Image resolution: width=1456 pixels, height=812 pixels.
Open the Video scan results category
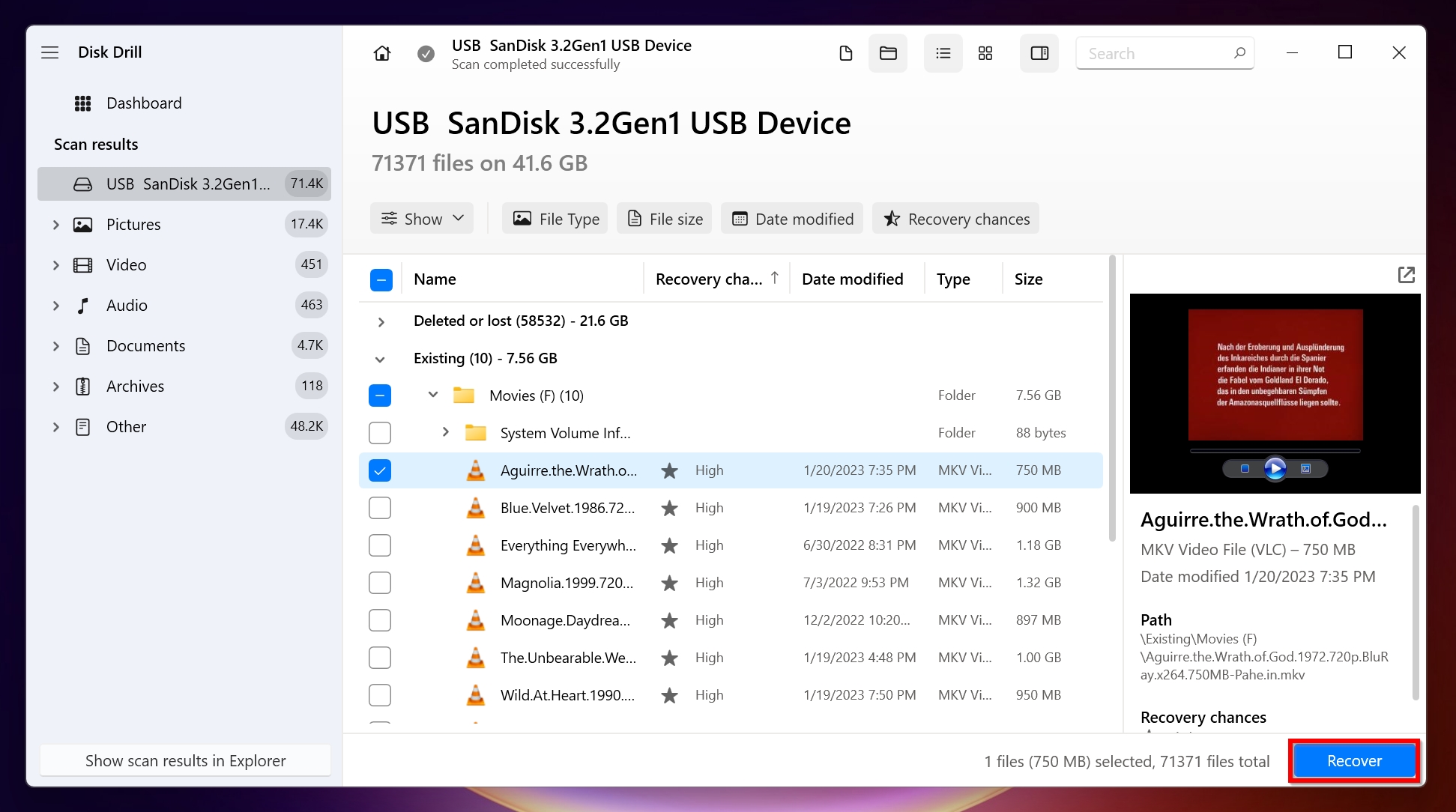click(x=184, y=265)
